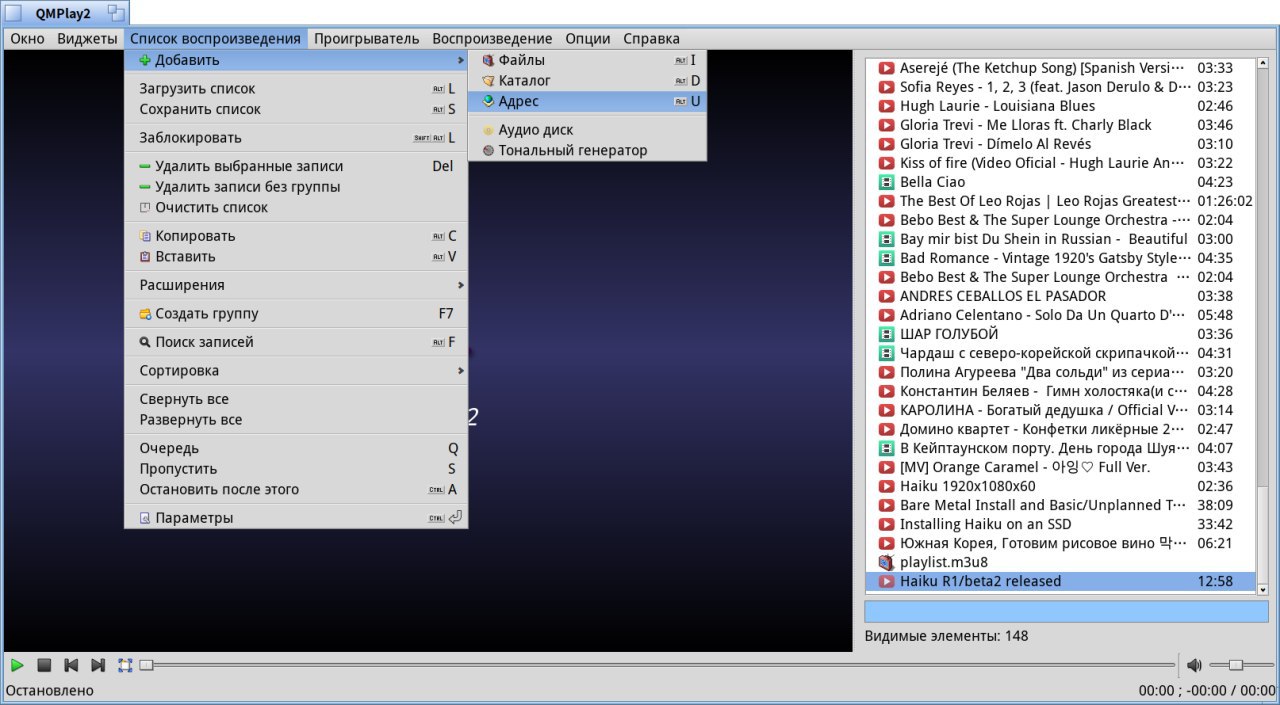Image resolution: width=1280 pixels, height=705 pixels.
Task: Choose Файлы in the add submenu
Action: click(587, 60)
